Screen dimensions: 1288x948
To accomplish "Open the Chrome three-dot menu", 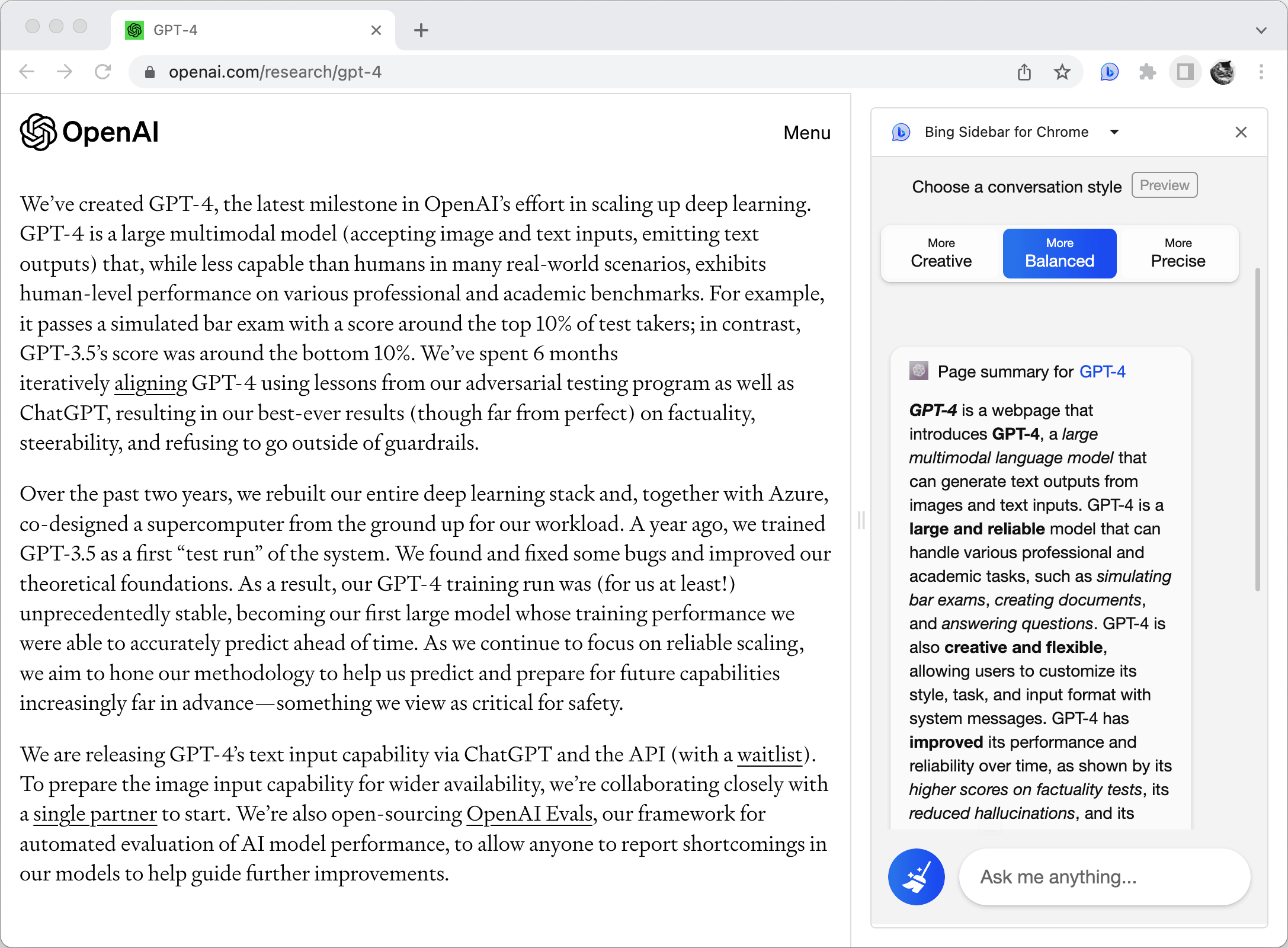I will tap(1261, 72).
